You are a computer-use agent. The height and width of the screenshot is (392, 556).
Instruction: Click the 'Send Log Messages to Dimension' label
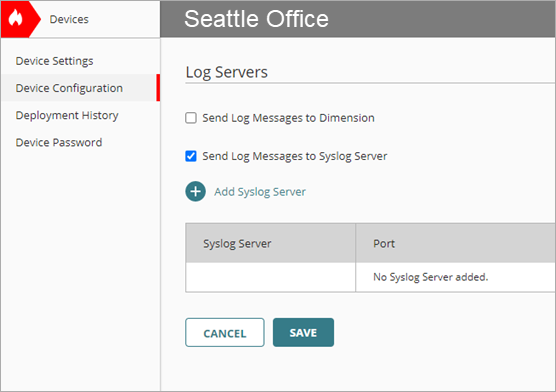coord(288,118)
